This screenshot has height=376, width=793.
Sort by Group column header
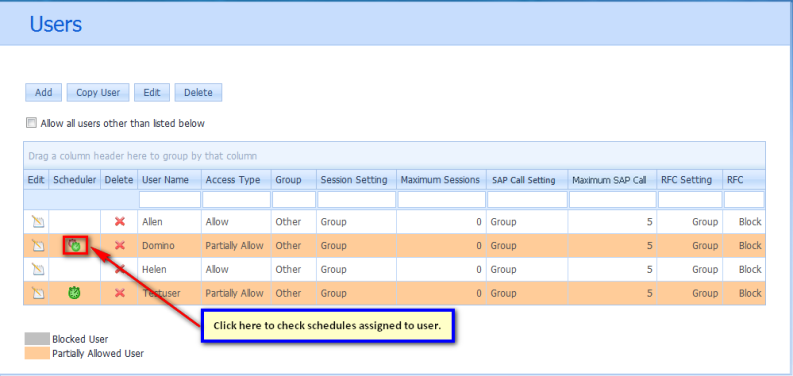tap(294, 180)
